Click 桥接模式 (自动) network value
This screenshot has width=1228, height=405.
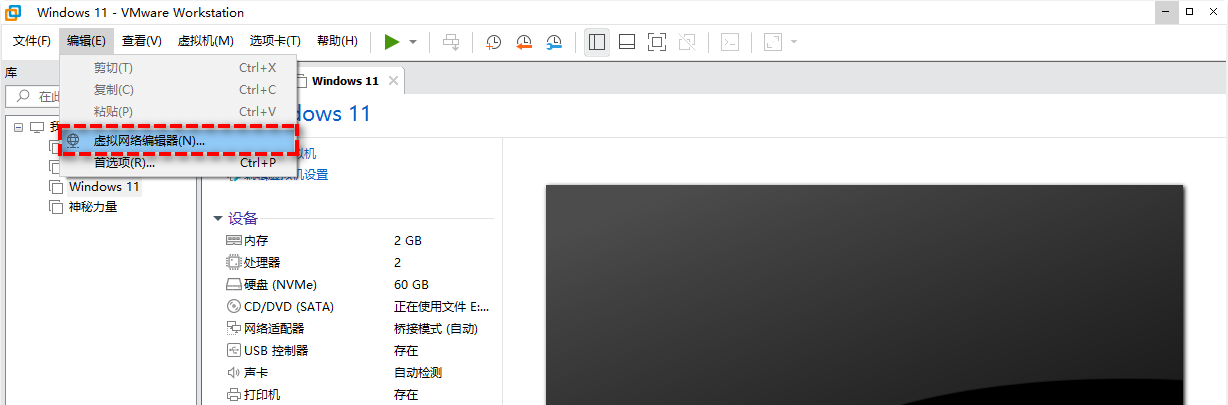[436, 329]
